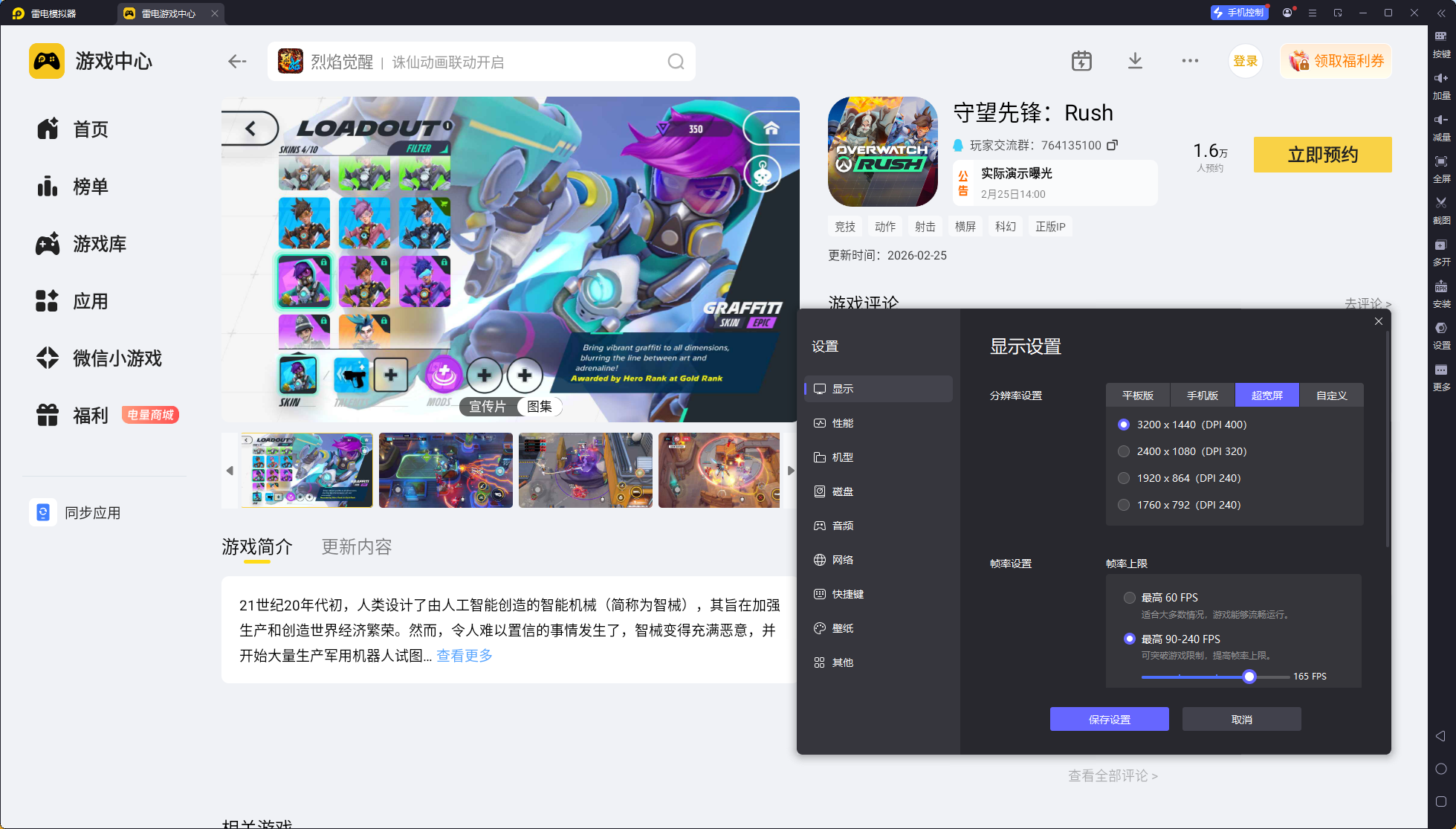Click the download arrow icon in the header

1135,61
